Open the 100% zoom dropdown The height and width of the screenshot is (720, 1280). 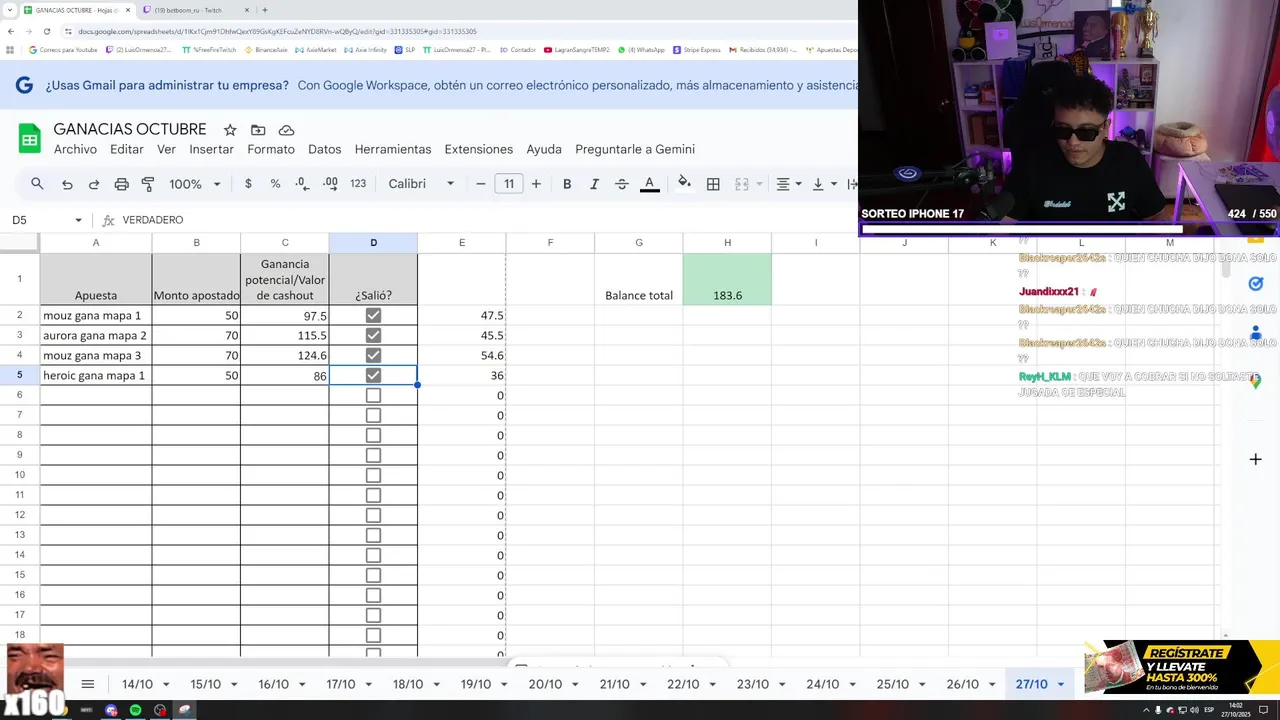click(x=195, y=184)
